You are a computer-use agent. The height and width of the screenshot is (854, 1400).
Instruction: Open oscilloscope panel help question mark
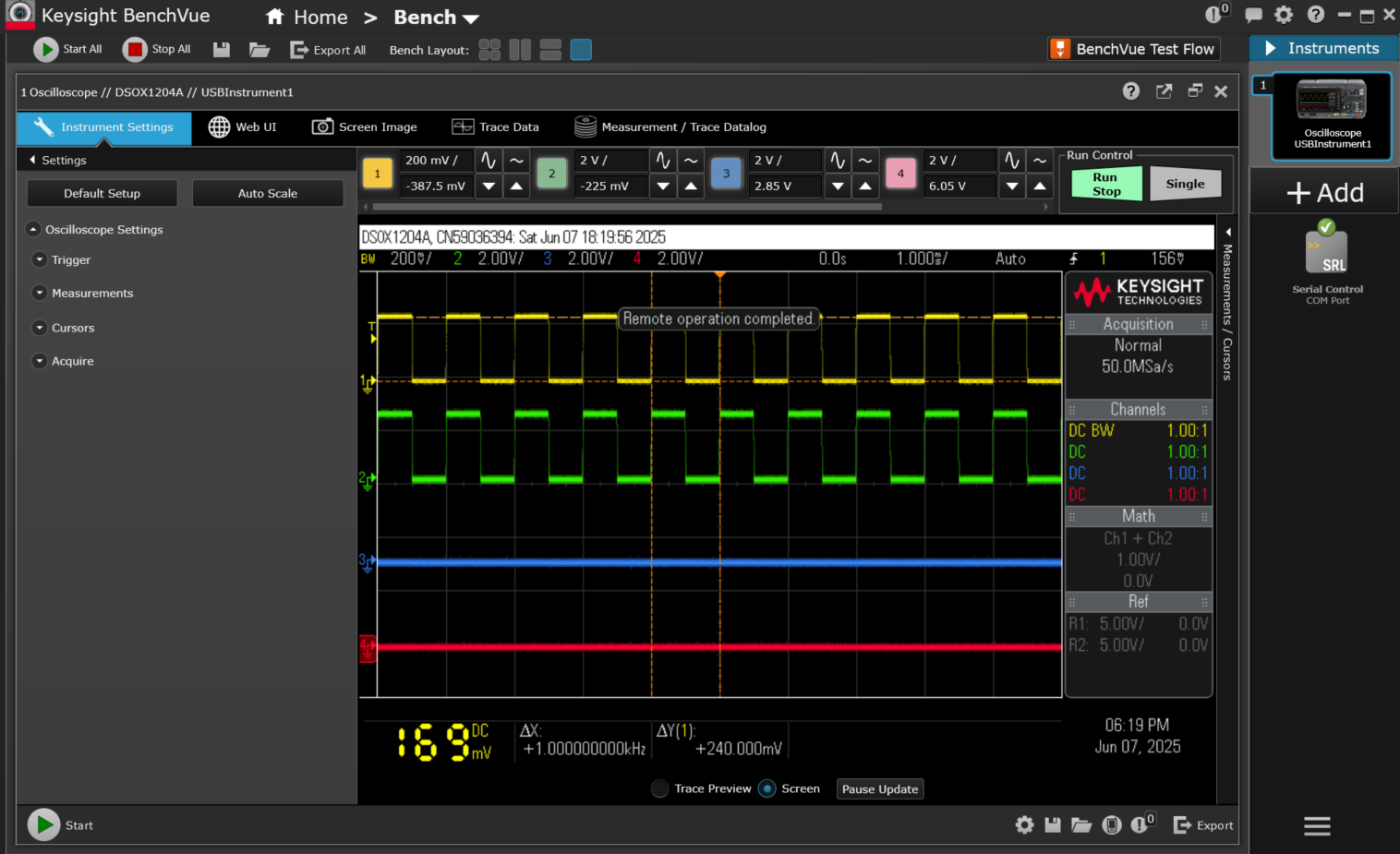click(1131, 90)
